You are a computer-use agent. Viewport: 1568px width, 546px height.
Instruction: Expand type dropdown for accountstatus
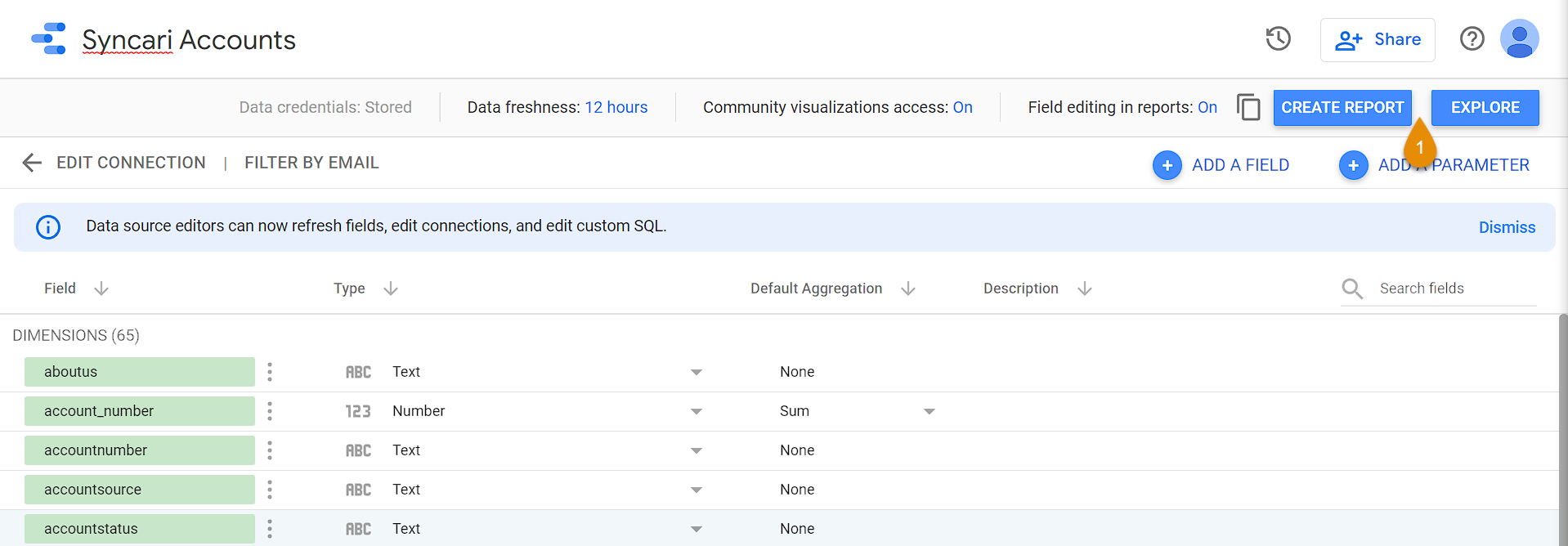[x=696, y=529]
